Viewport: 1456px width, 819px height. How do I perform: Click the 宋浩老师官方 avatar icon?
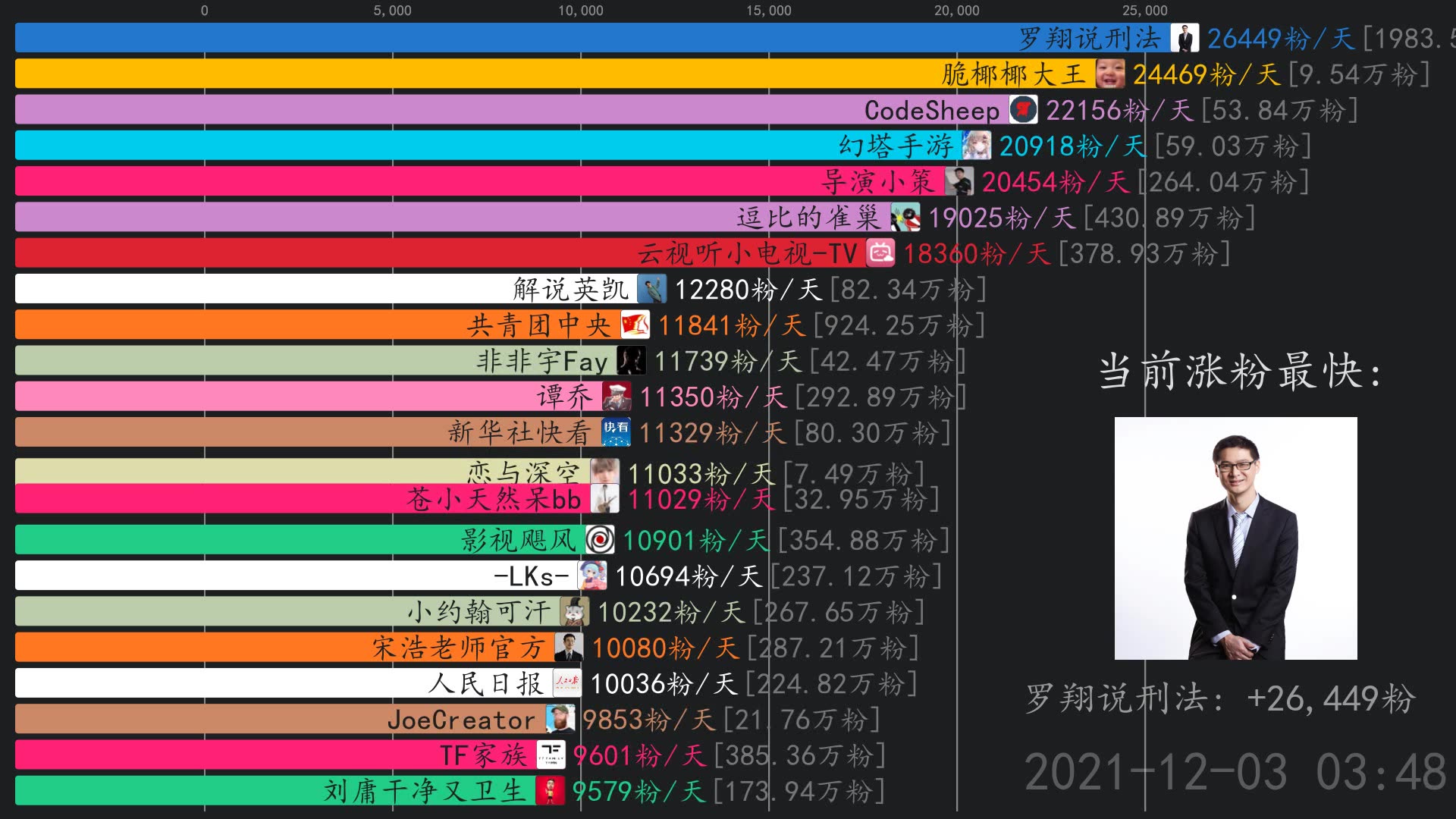569,648
